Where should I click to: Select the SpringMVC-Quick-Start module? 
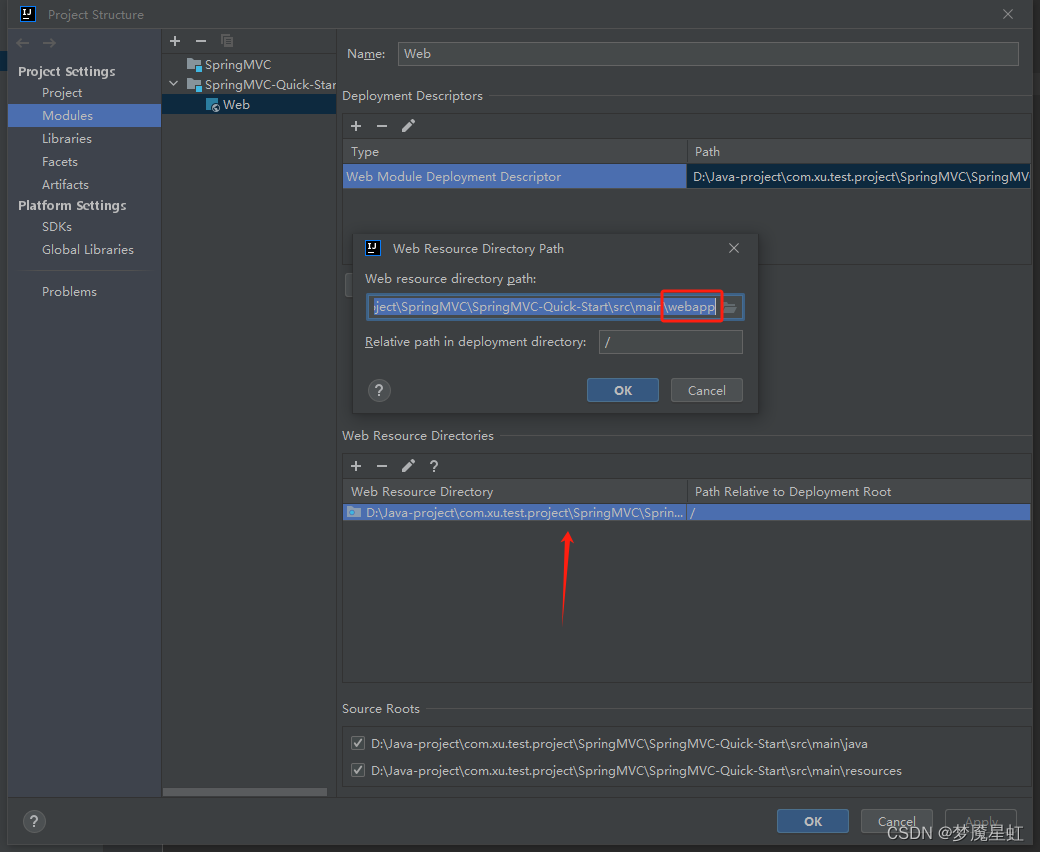click(x=261, y=85)
